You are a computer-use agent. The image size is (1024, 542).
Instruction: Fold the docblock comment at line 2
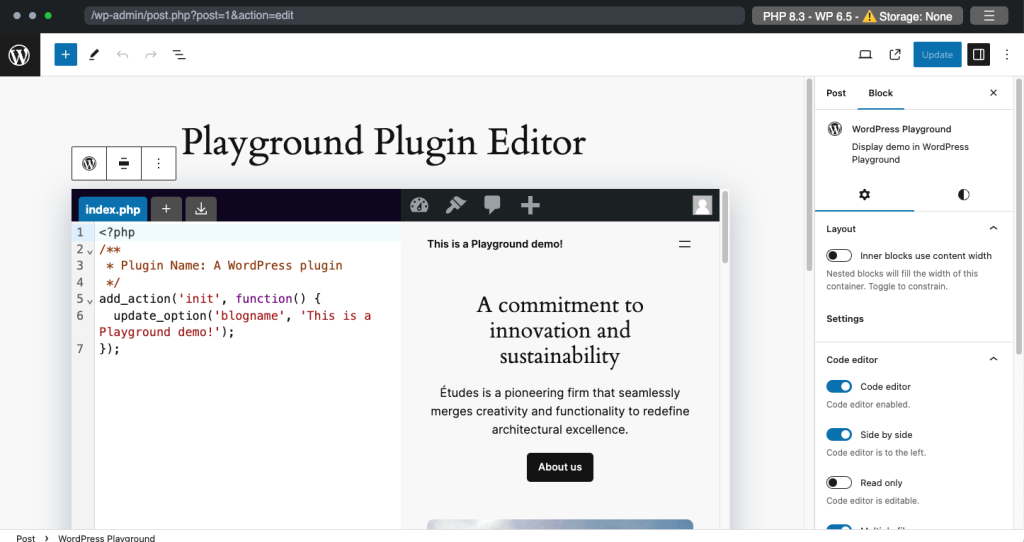[90, 251]
